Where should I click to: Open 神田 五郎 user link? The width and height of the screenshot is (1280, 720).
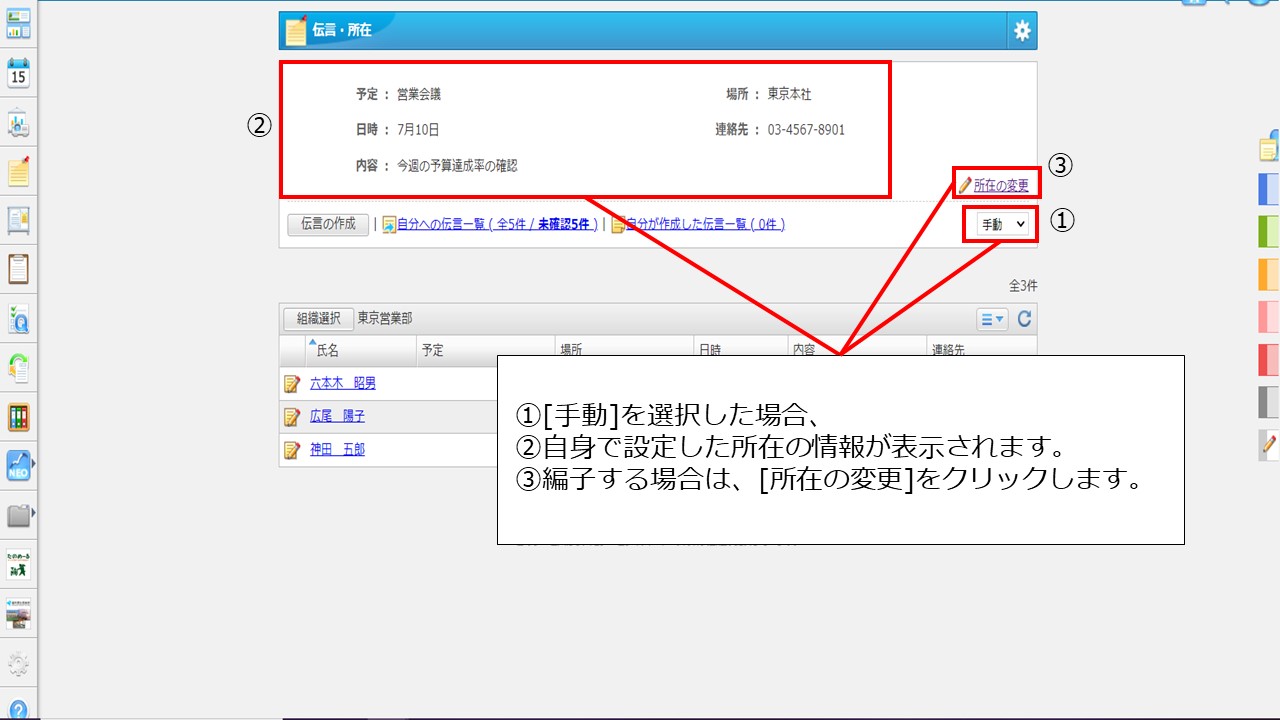tap(337, 450)
